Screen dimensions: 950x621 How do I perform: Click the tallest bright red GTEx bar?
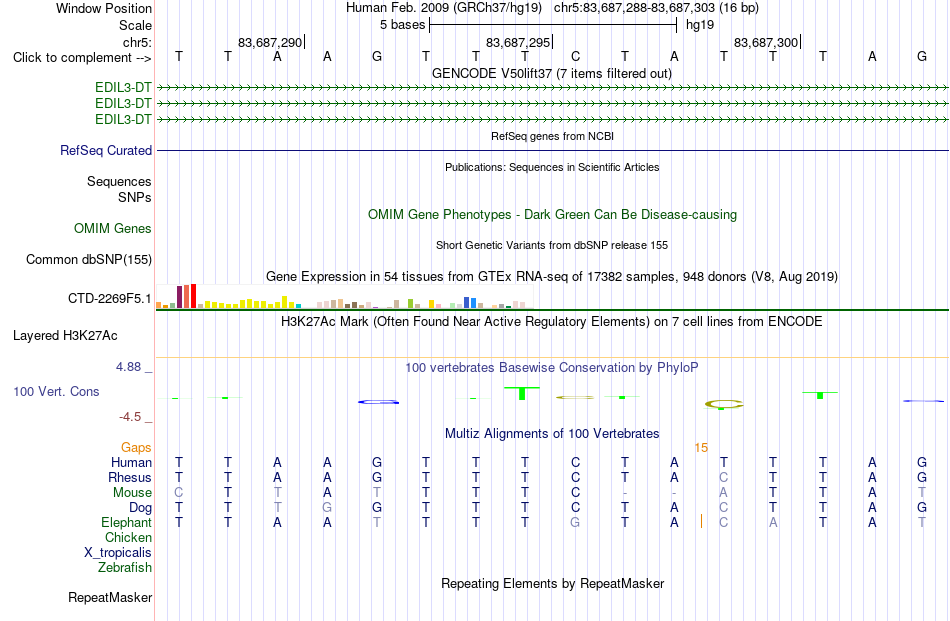[193, 296]
